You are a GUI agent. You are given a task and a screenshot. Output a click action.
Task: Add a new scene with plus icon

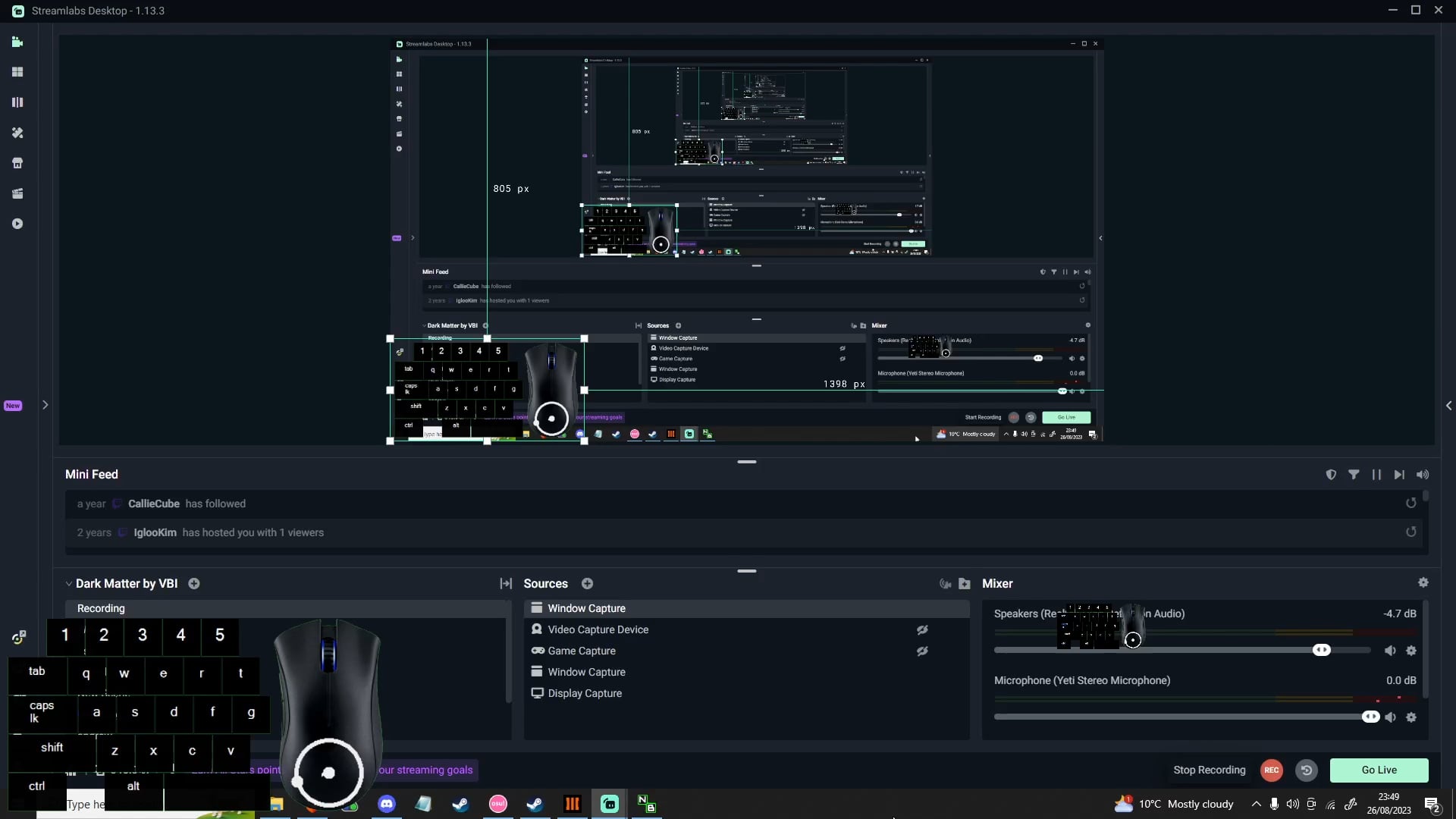tap(194, 584)
